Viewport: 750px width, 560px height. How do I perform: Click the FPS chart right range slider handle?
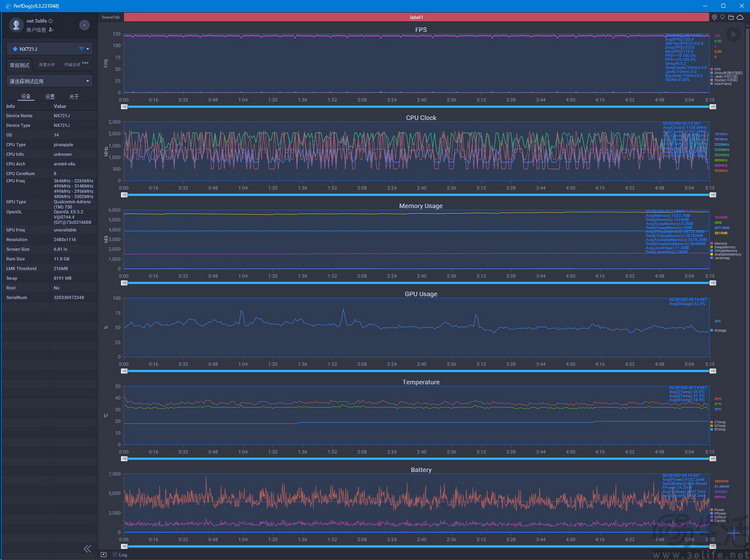pyautogui.click(x=713, y=107)
